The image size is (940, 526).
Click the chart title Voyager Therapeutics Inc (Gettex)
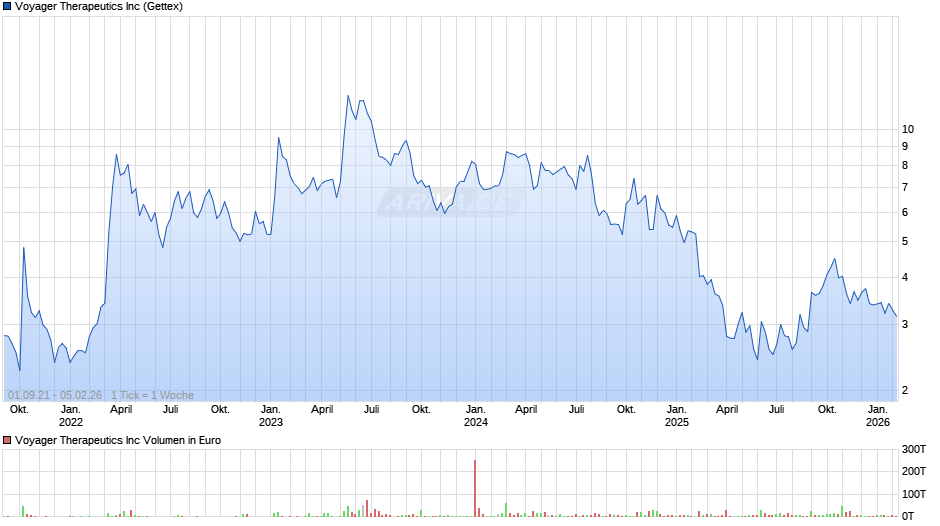click(x=99, y=7)
